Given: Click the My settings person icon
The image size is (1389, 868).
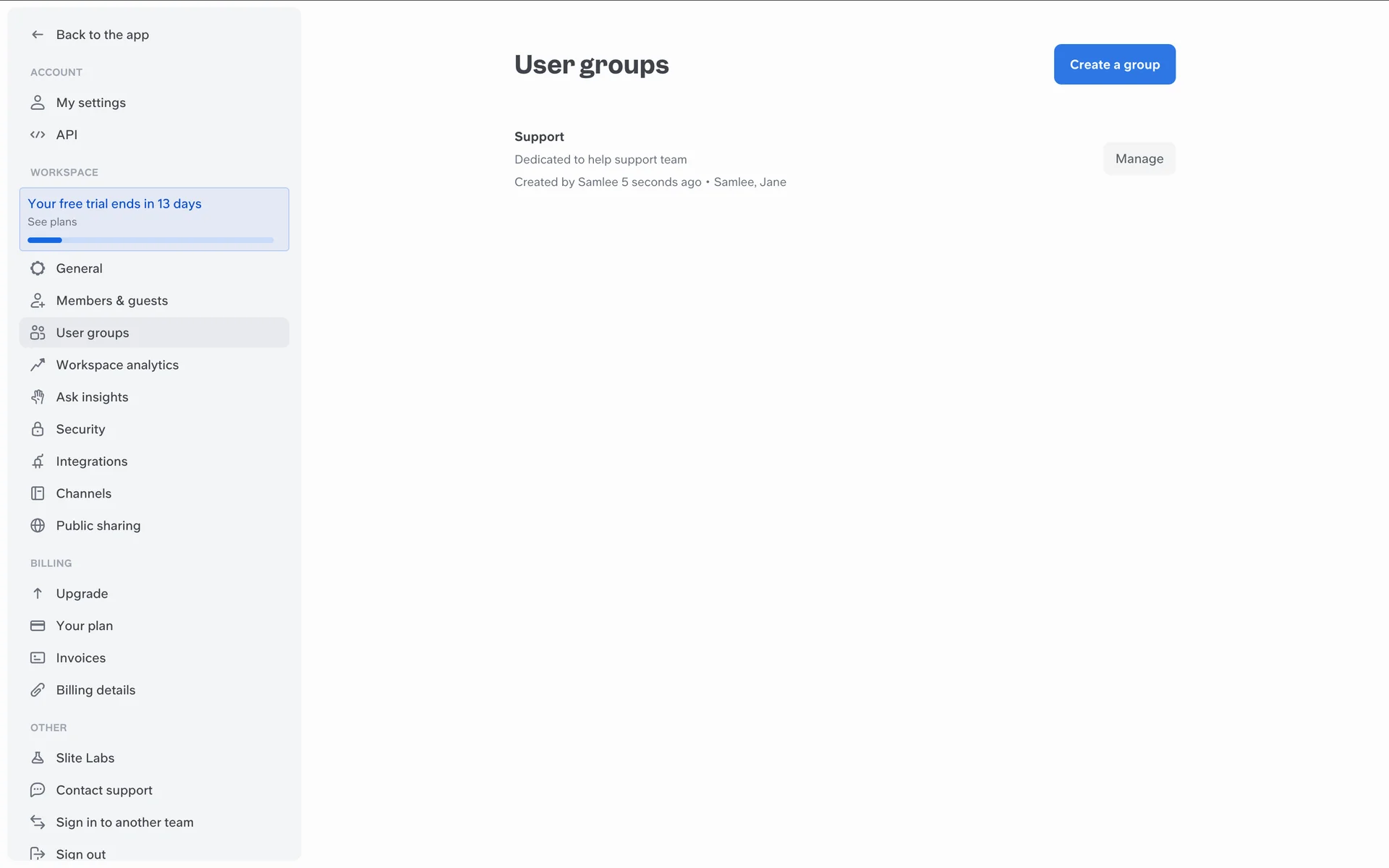Looking at the screenshot, I should 38,103.
